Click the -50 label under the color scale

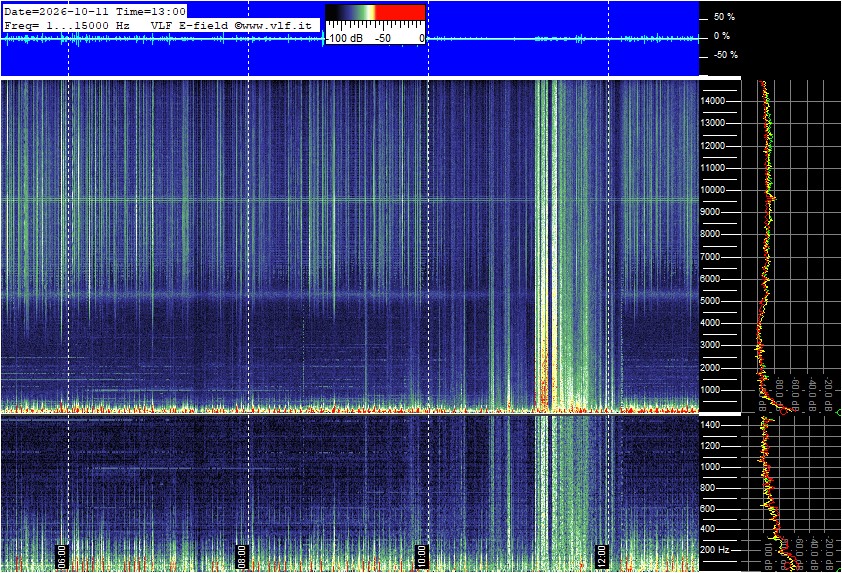[x=382, y=38]
